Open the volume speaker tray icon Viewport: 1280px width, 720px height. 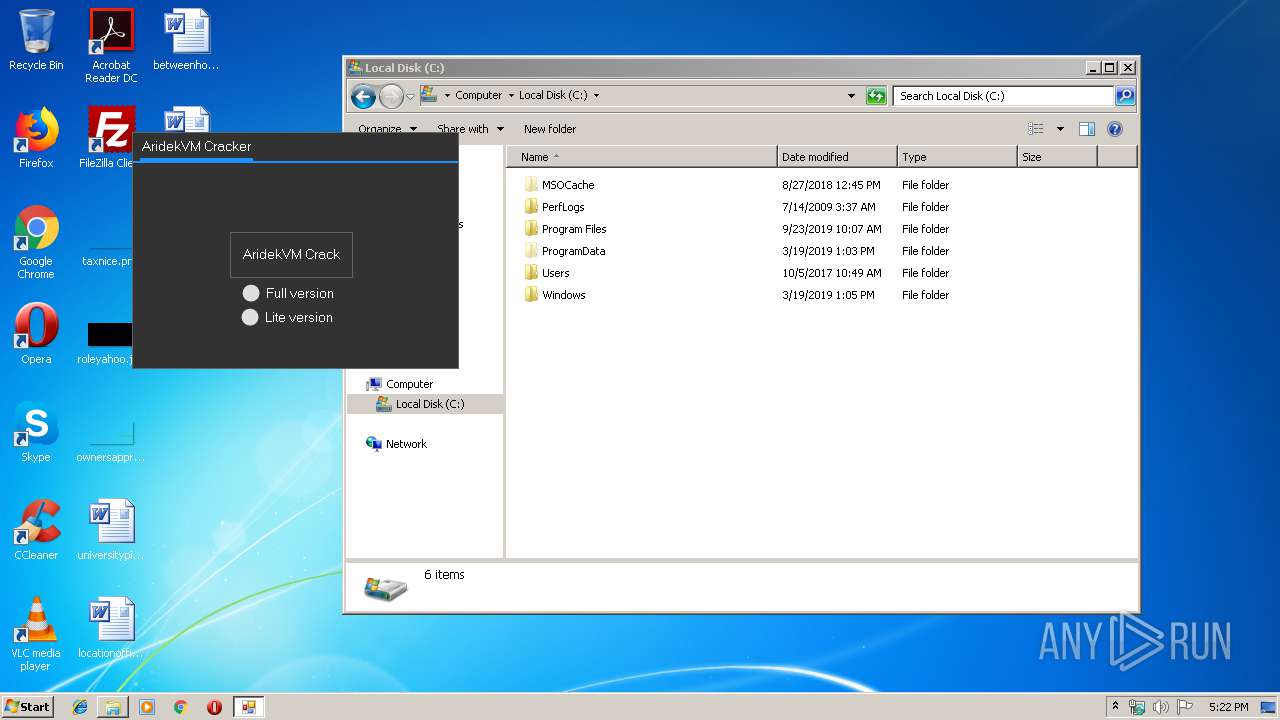click(1160, 707)
